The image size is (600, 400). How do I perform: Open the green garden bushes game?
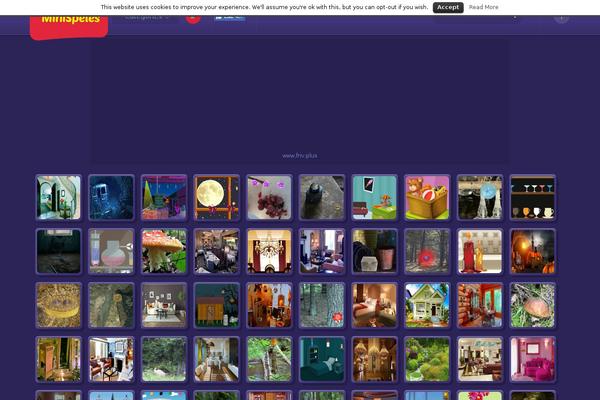tap(427, 359)
